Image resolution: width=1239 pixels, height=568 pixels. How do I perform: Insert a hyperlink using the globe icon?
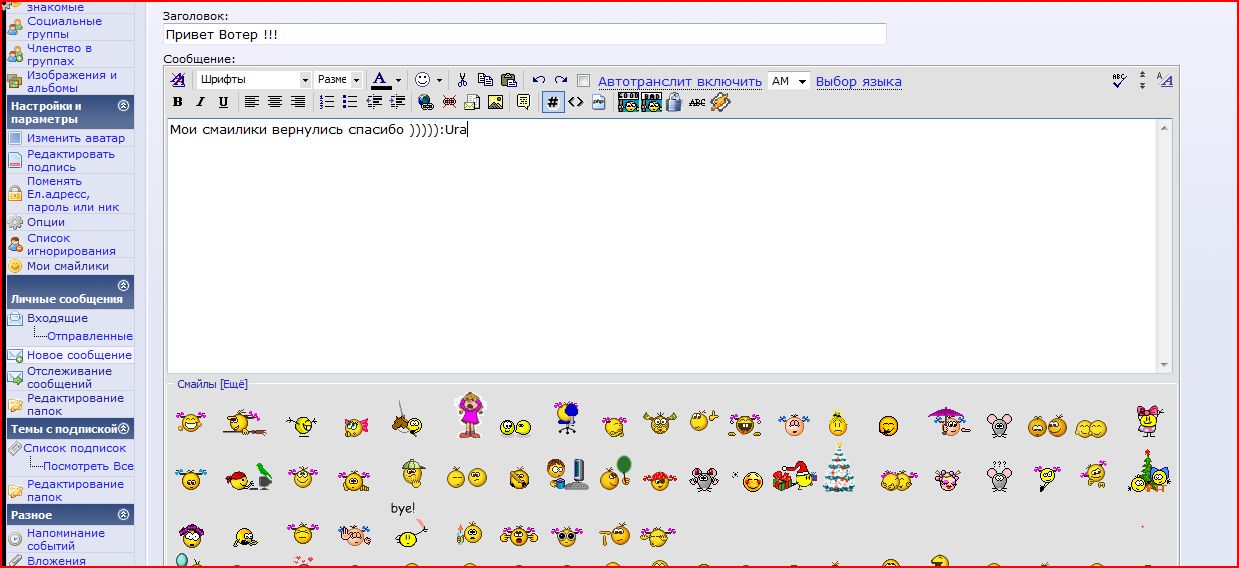point(426,102)
